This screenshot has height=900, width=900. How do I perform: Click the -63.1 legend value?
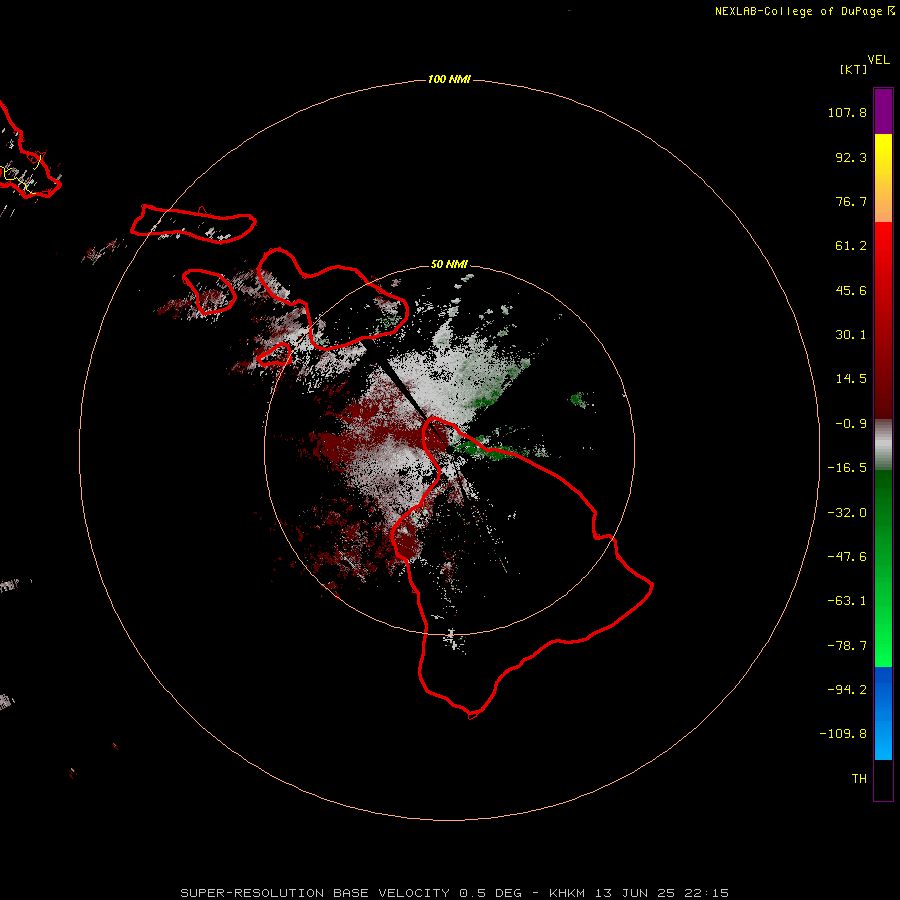(847, 601)
